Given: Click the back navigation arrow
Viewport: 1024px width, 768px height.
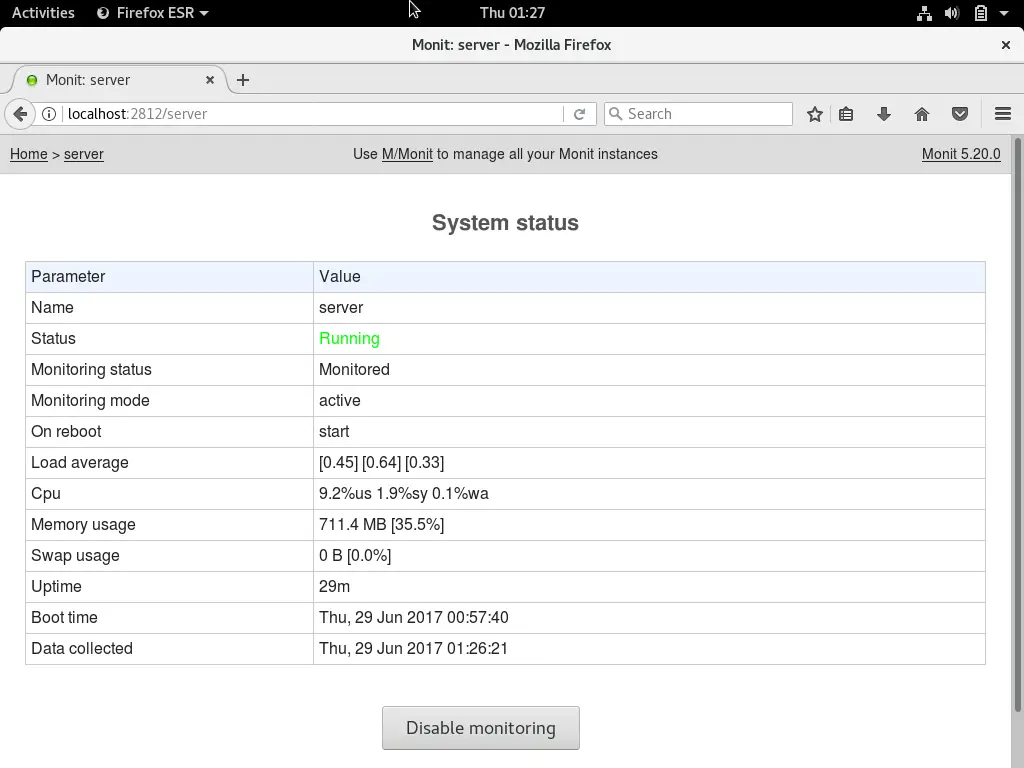Looking at the screenshot, I should [x=20, y=113].
